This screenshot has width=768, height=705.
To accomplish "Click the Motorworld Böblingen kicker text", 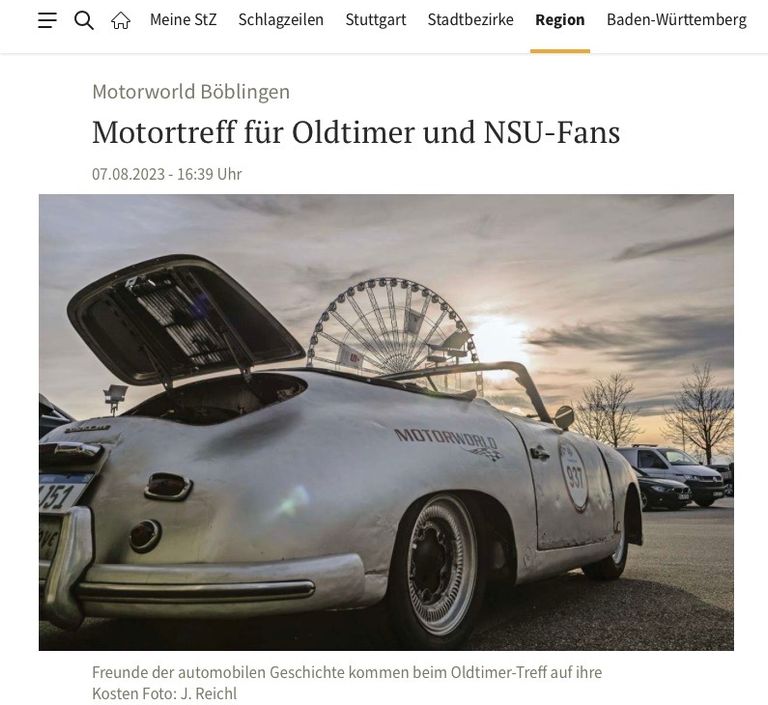I will pyautogui.click(x=191, y=92).
